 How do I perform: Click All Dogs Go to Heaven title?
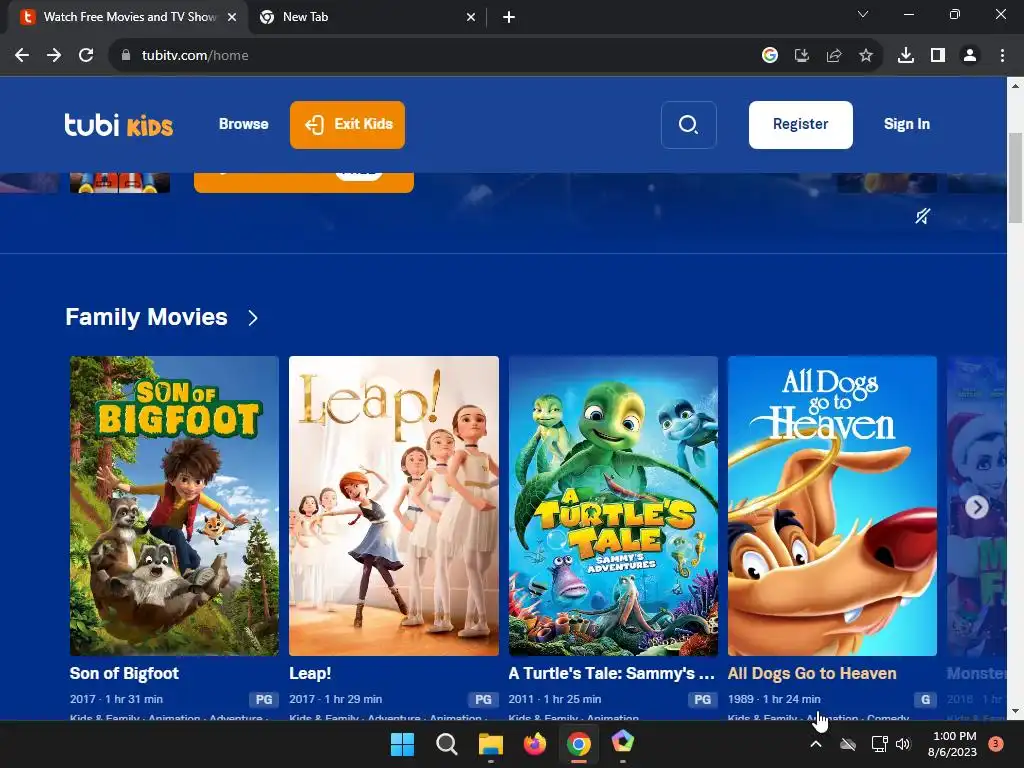(812, 673)
